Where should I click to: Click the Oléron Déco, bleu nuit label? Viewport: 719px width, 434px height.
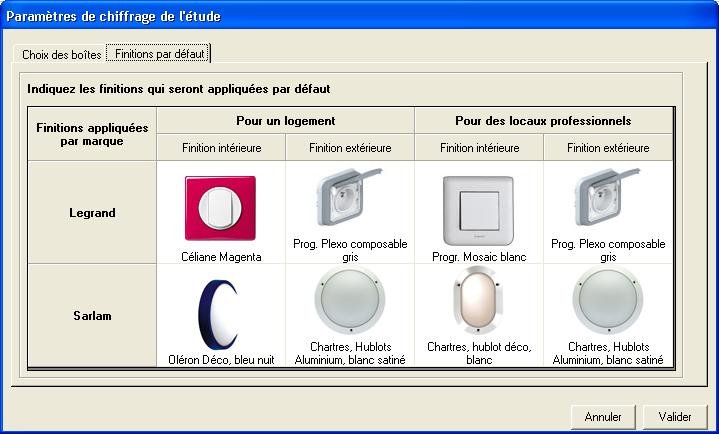point(221,360)
